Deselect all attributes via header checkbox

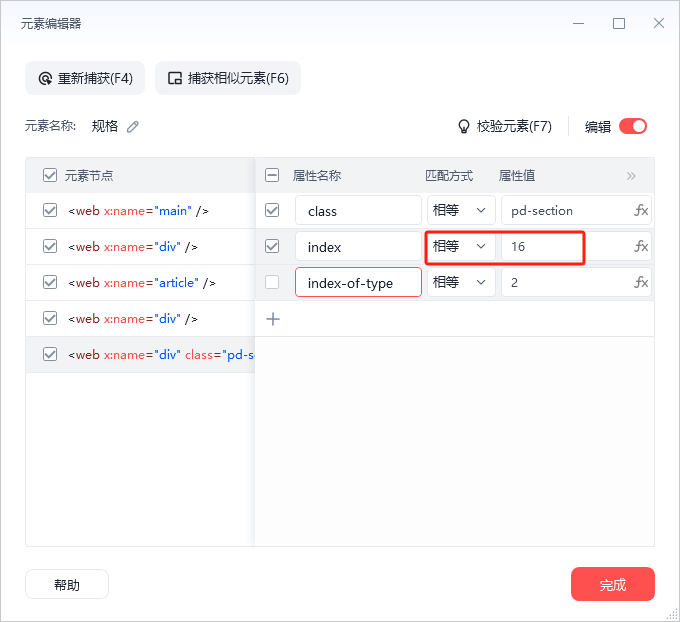[x=272, y=176]
